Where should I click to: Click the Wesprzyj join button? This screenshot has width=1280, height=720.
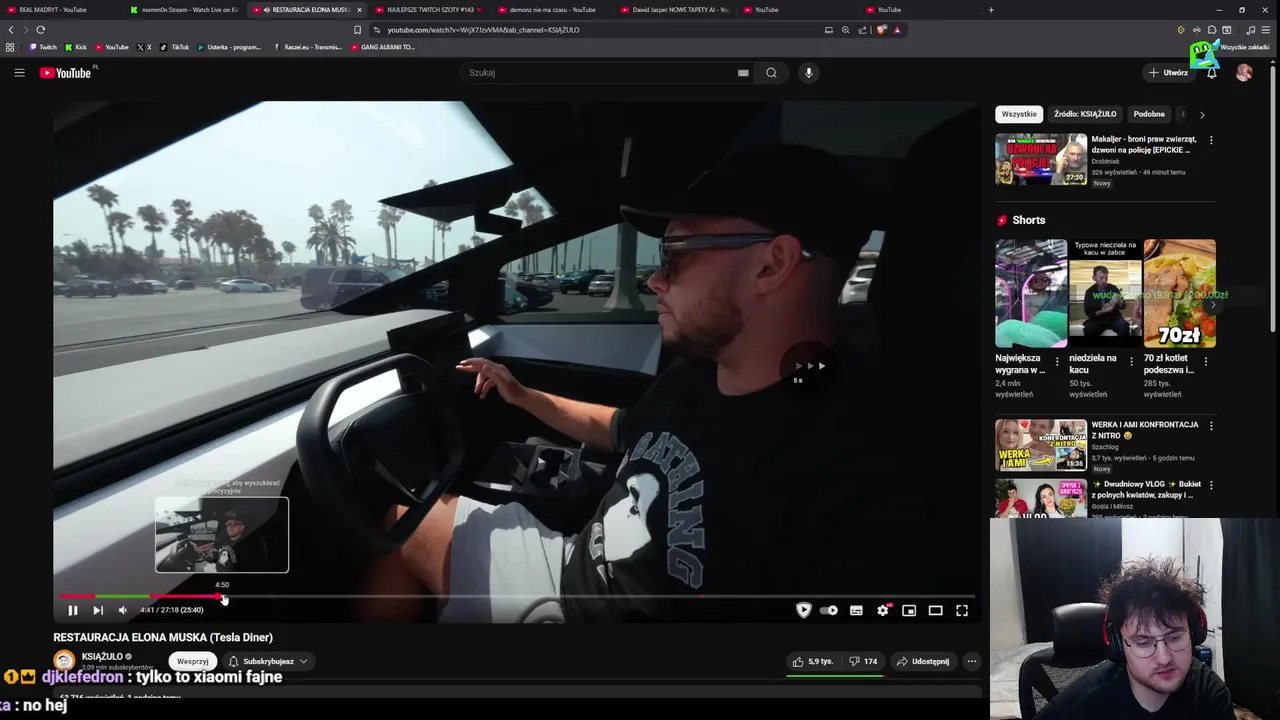pos(192,661)
